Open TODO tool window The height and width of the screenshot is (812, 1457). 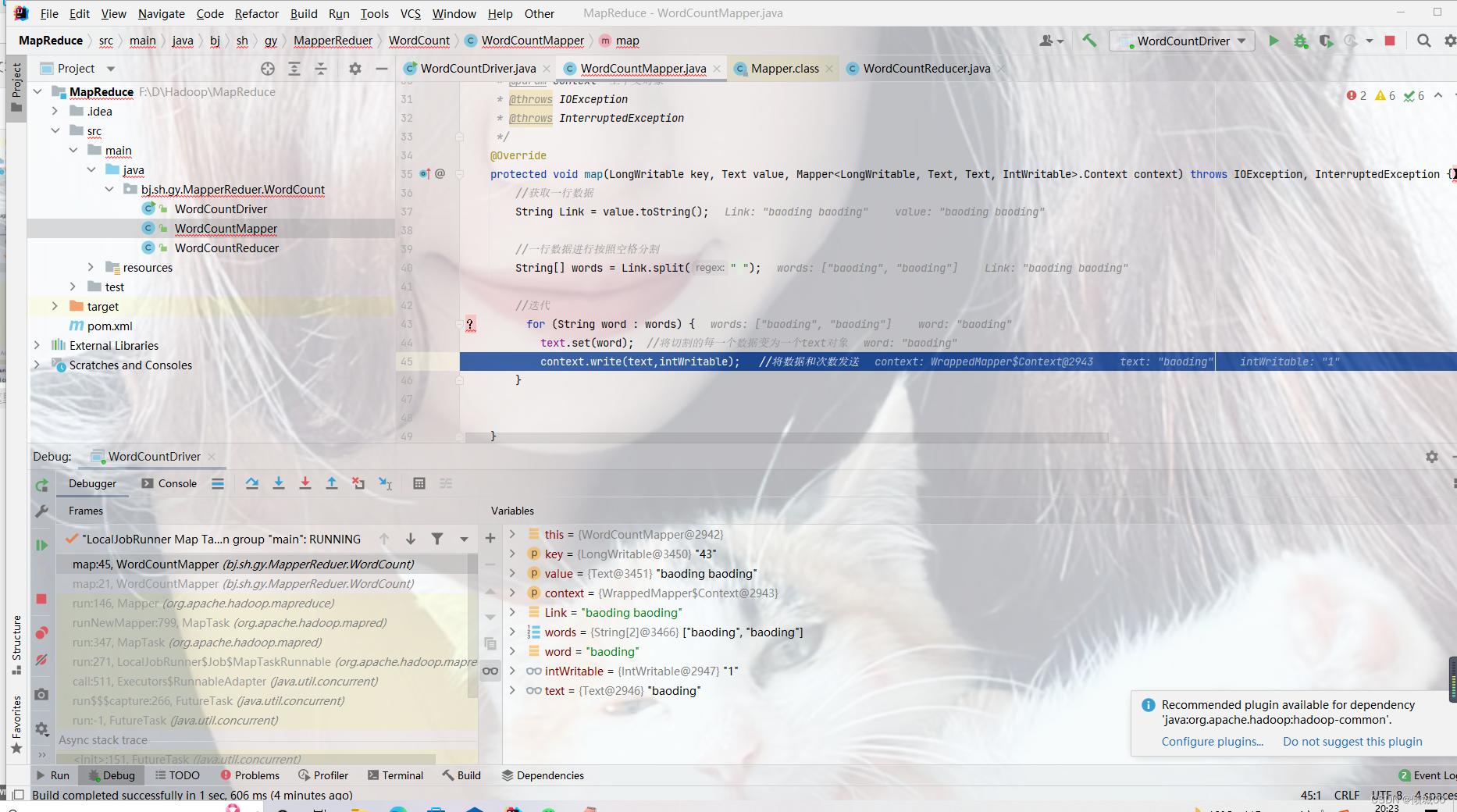point(177,775)
